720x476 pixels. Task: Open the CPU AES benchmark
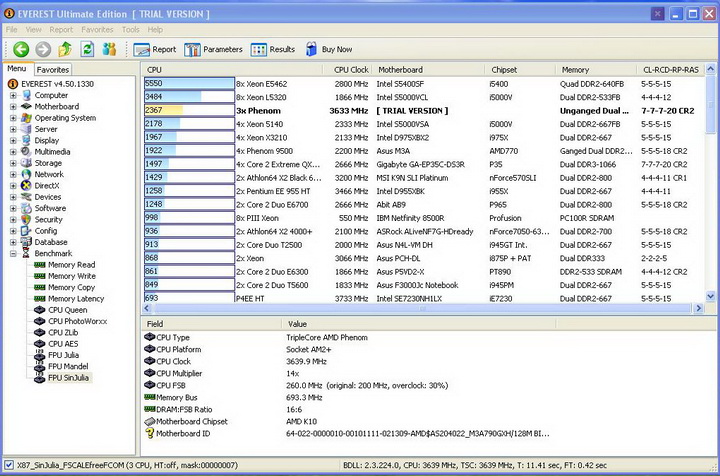(x=63, y=344)
